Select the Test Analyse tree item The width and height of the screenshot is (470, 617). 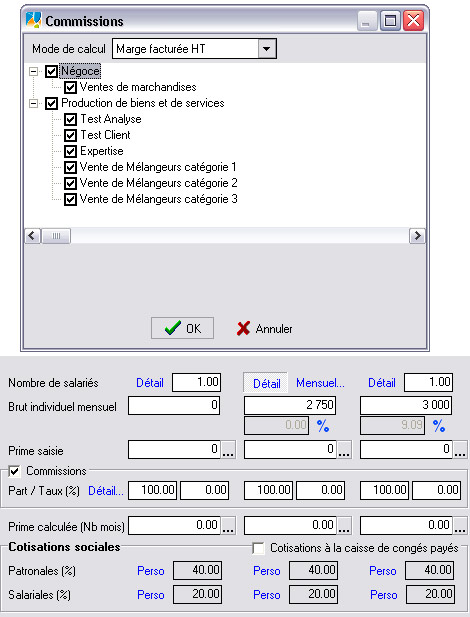coord(111,119)
